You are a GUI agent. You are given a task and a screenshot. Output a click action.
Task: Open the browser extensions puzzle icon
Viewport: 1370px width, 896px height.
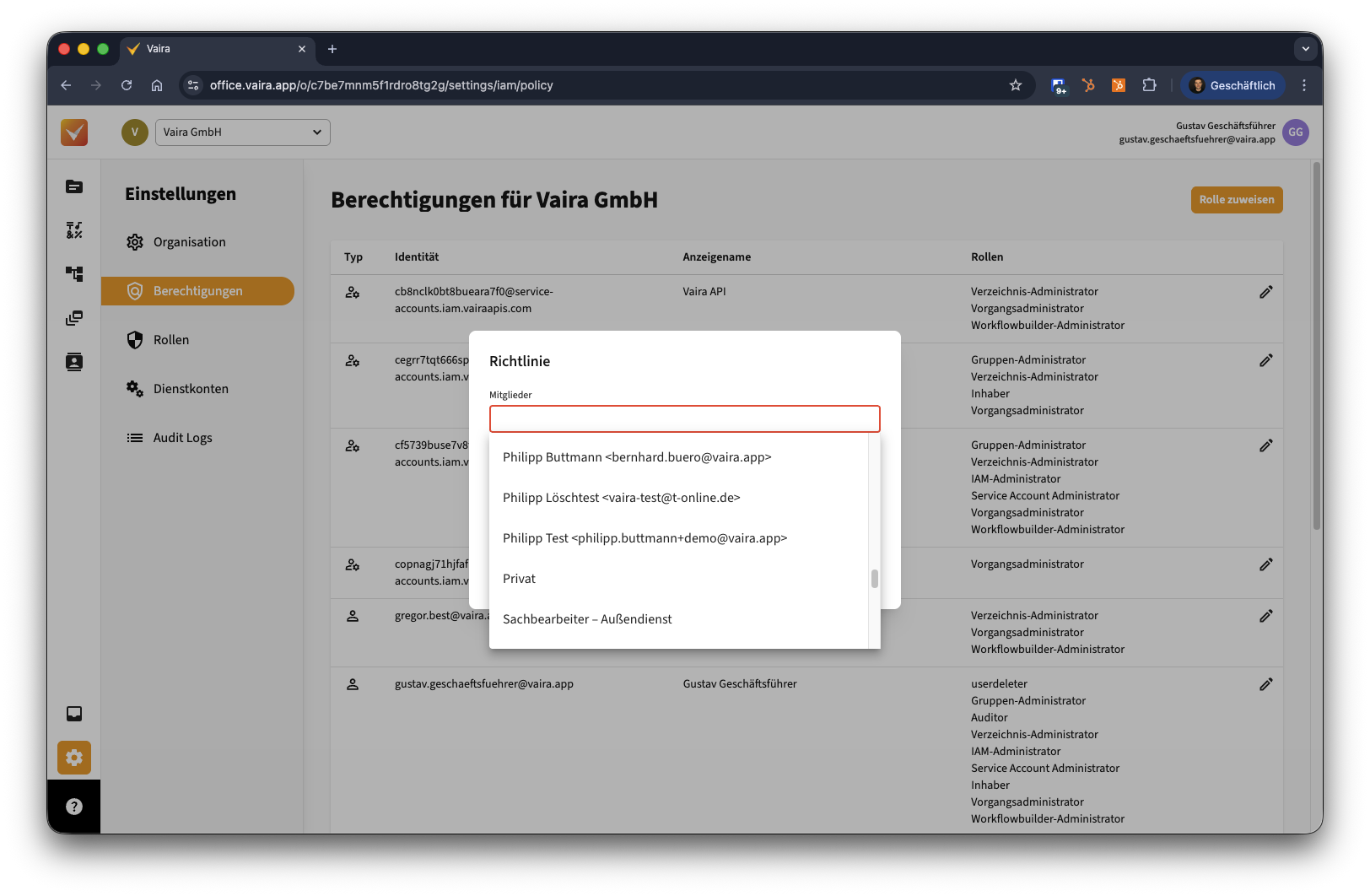(x=1149, y=85)
